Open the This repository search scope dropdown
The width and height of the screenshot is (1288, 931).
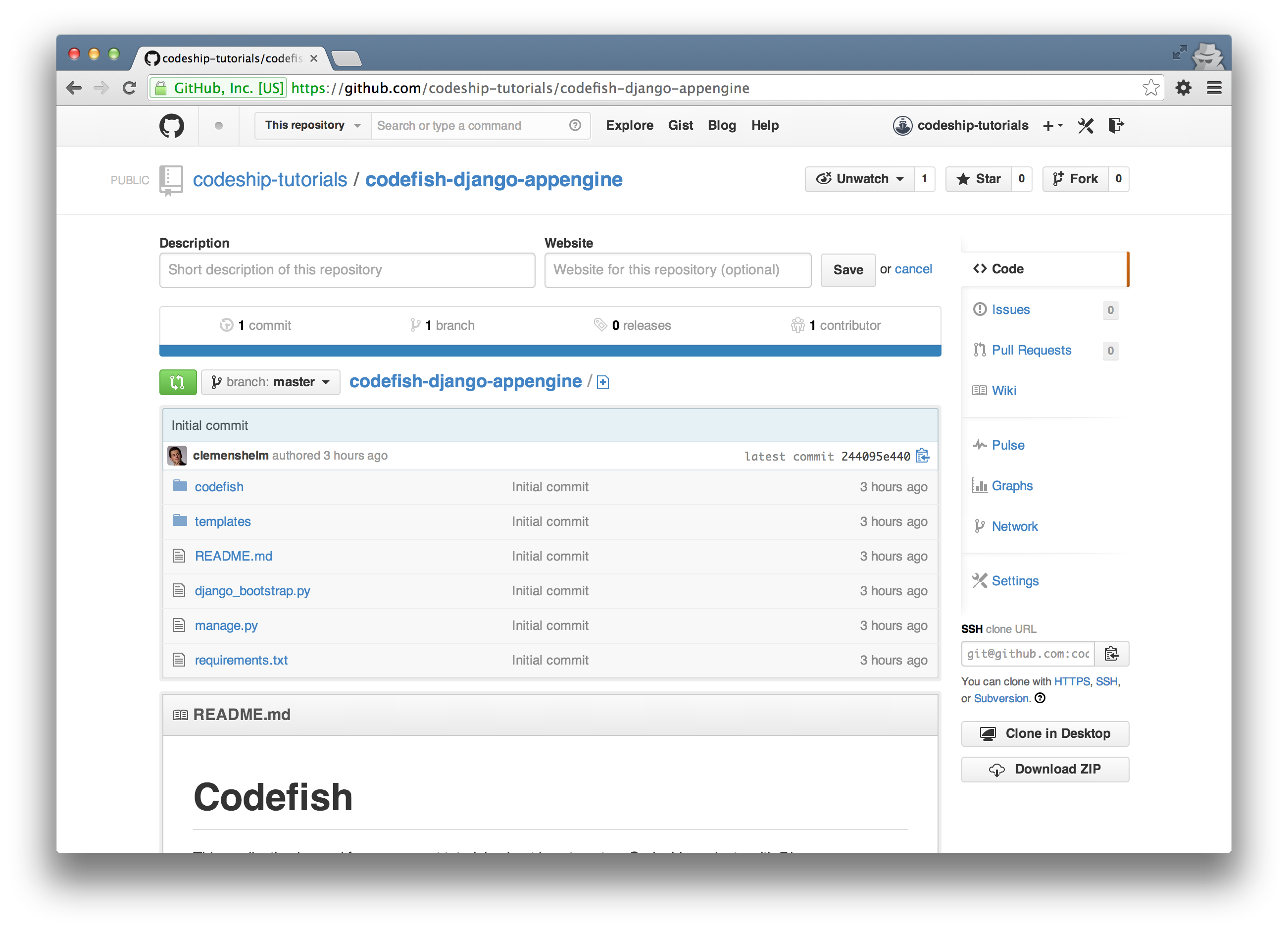click(x=313, y=125)
